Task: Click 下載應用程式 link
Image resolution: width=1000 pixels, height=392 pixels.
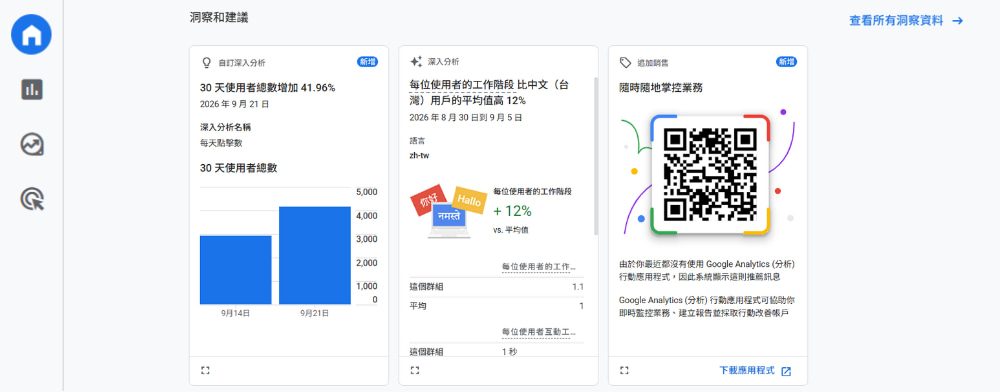Action: pos(746,370)
